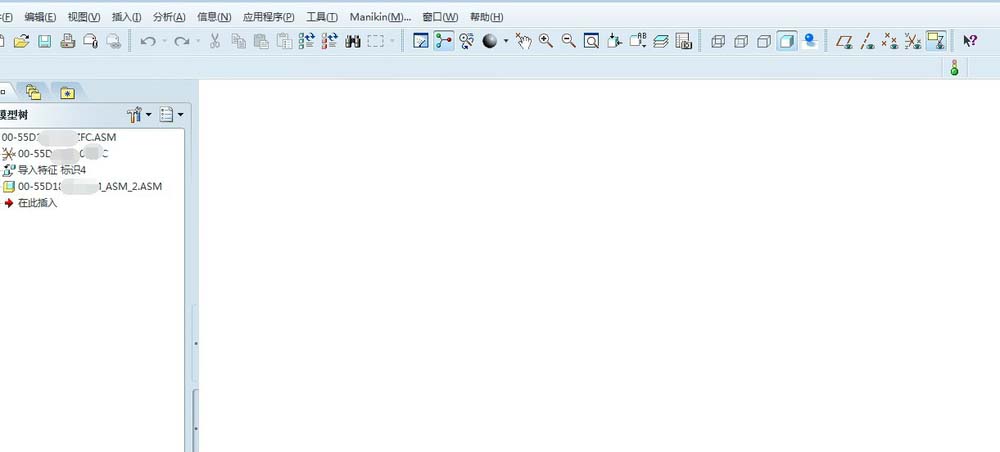Click the Refit to screen icon
1000x452 pixels.
click(x=591, y=41)
